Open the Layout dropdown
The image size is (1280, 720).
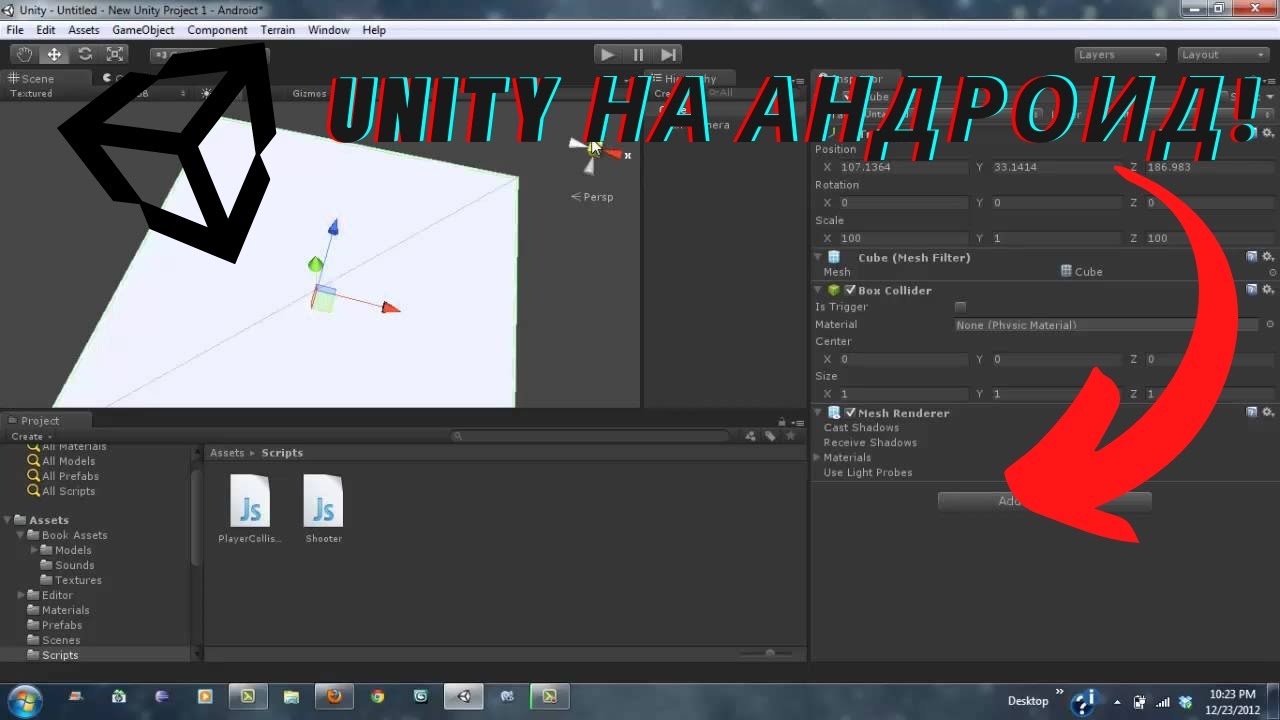pos(1223,55)
